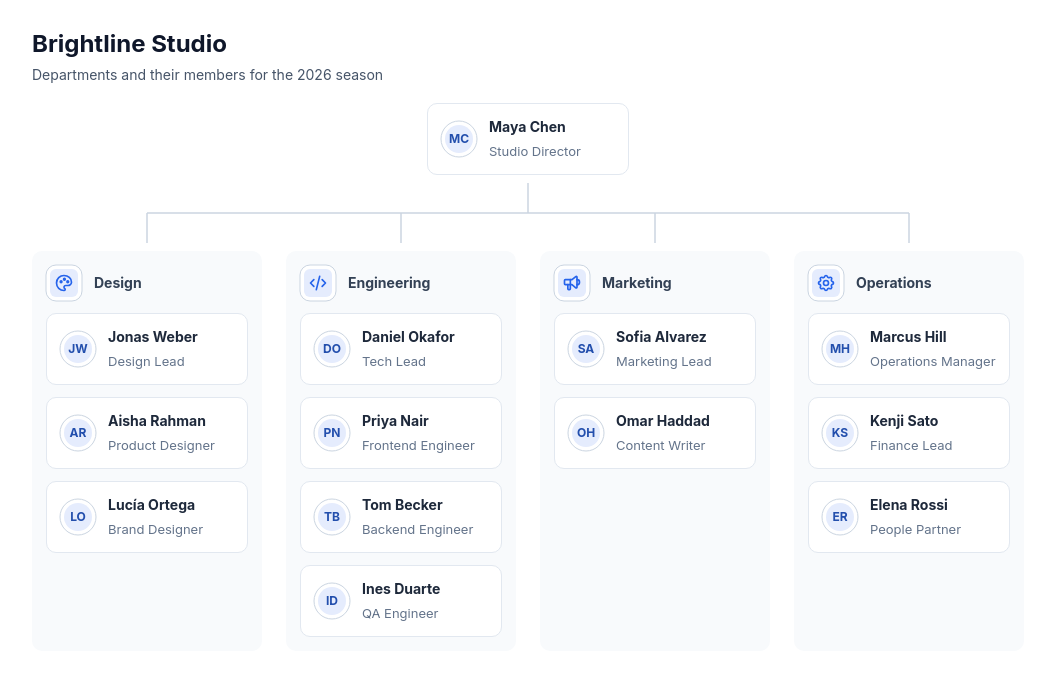Click the Operations Manager role text

point(932,362)
